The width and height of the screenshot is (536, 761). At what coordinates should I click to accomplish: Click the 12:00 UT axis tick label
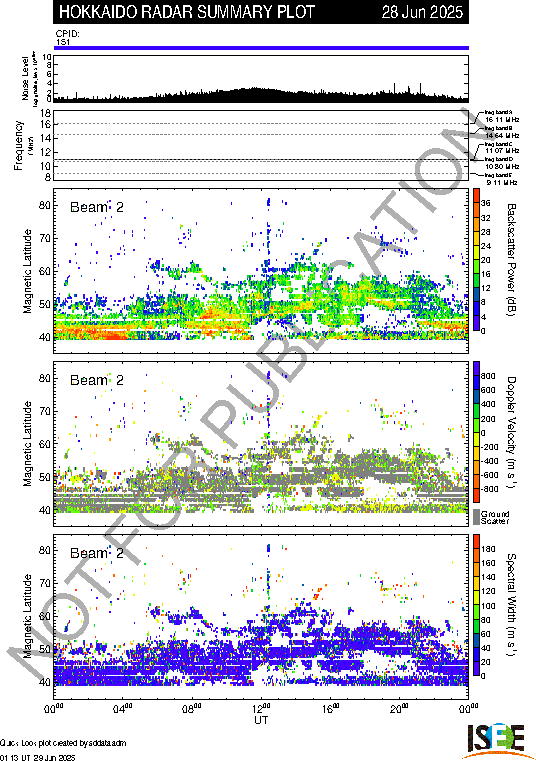pos(261,708)
